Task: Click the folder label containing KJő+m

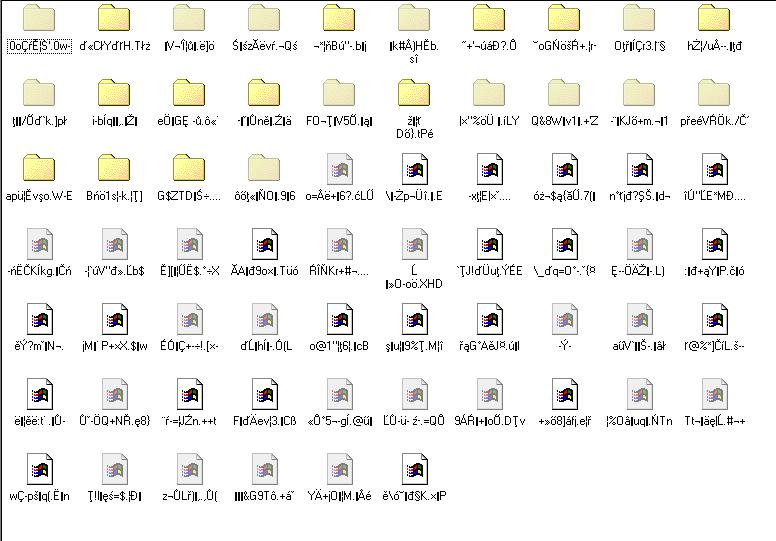Action: click(x=639, y=121)
